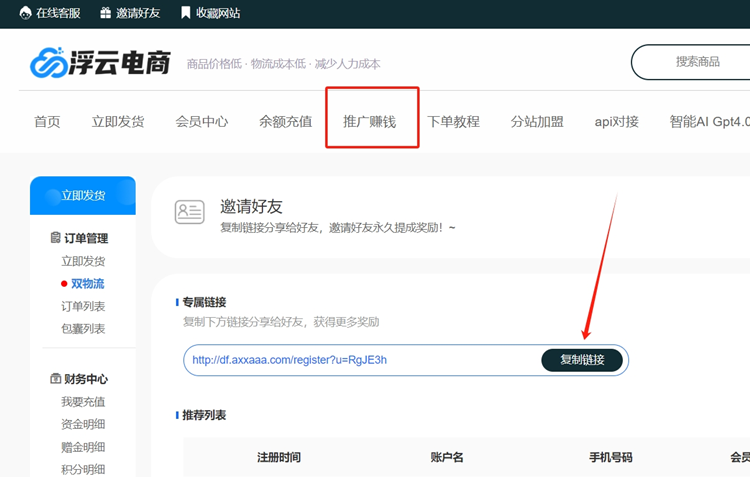Select 余额充值 in the top navigation
750x477 pixels.
pyautogui.click(x=286, y=121)
